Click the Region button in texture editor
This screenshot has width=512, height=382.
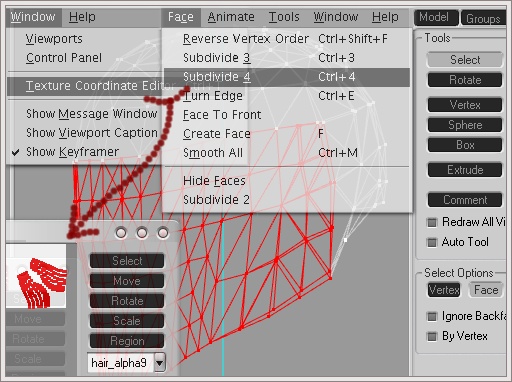coord(127,341)
